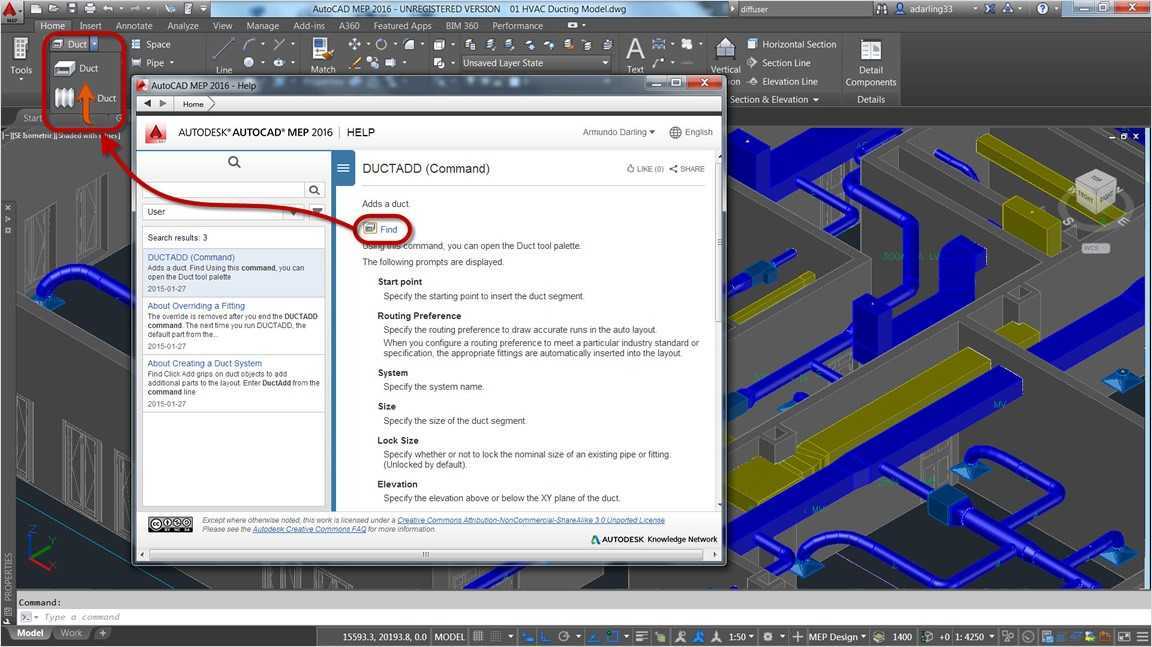Select the Move tool icon in the ribbon

pos(355,44)
